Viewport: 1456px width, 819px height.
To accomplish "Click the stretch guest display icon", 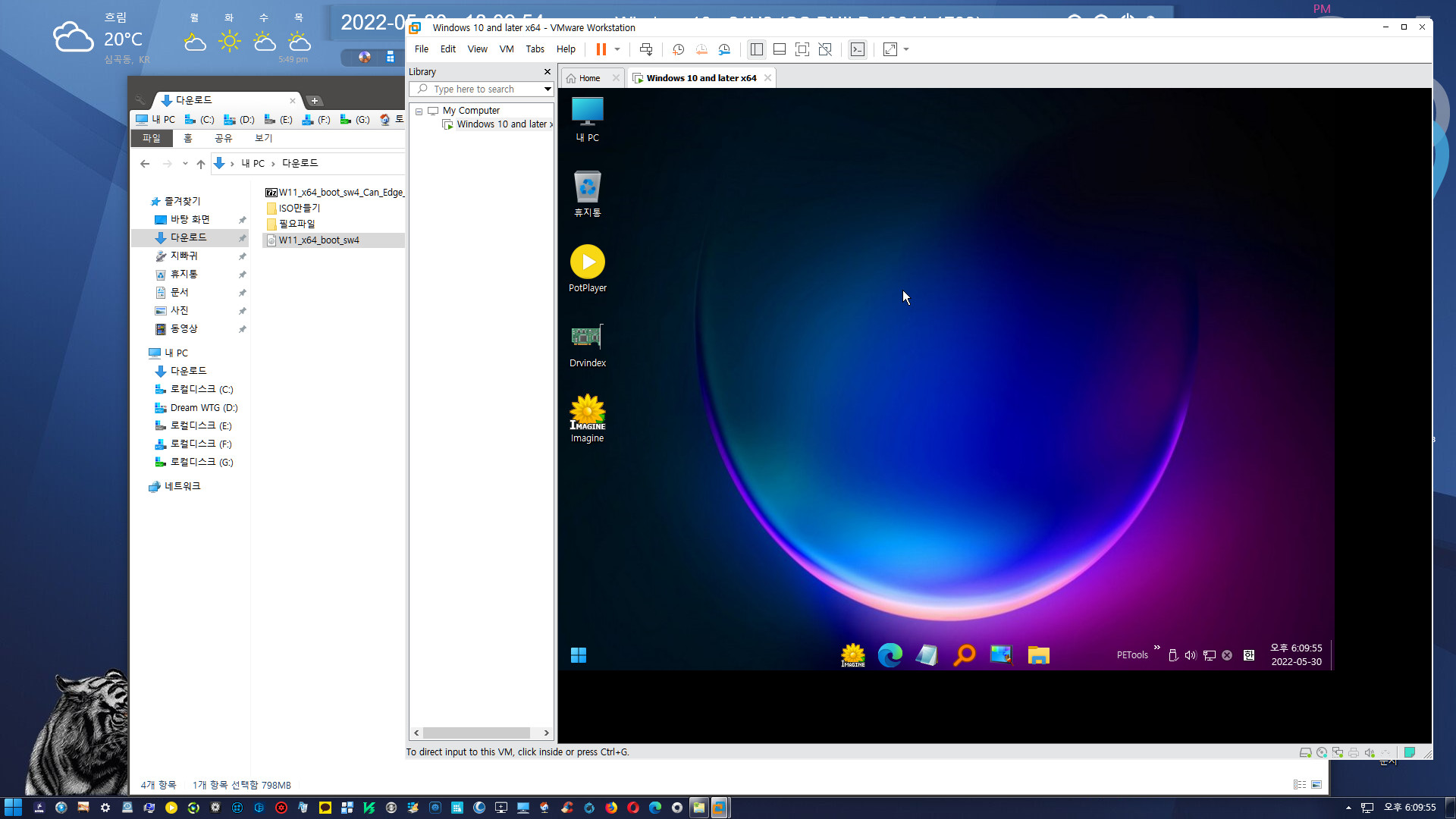I will click(890, 49).
